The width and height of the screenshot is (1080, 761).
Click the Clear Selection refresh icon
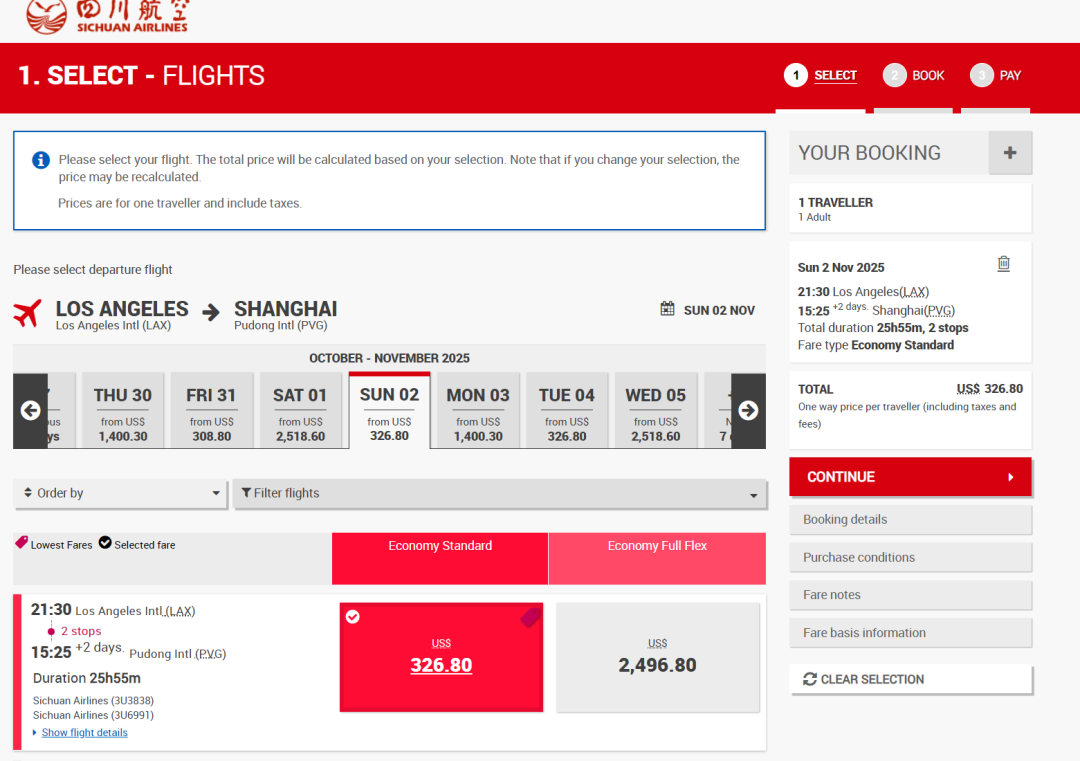tap(810, 679)
